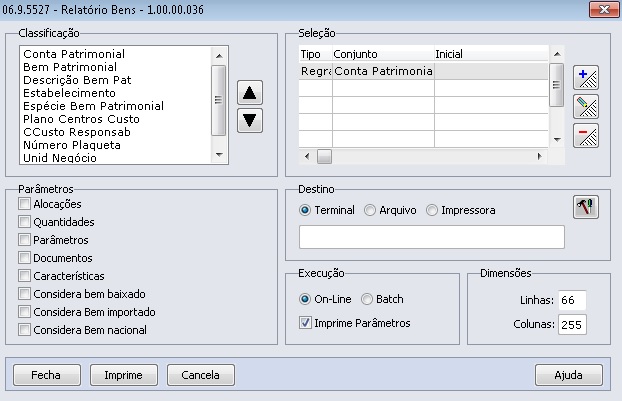Tick the Parâmetros checkbox
The height and width of the screenshot is (401, 622).
[24, 240]
